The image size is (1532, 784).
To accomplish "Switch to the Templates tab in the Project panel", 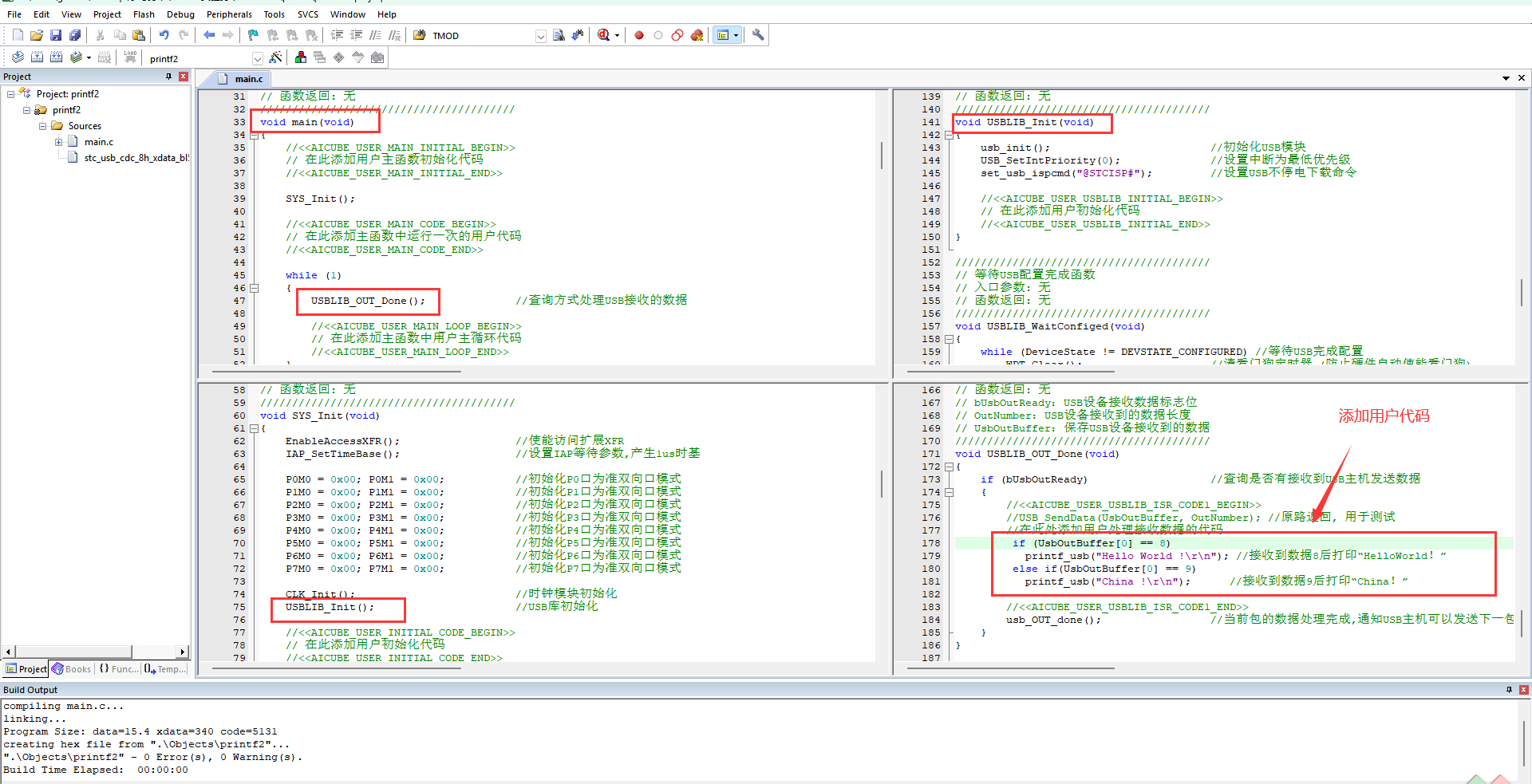I will coord(166,669).
